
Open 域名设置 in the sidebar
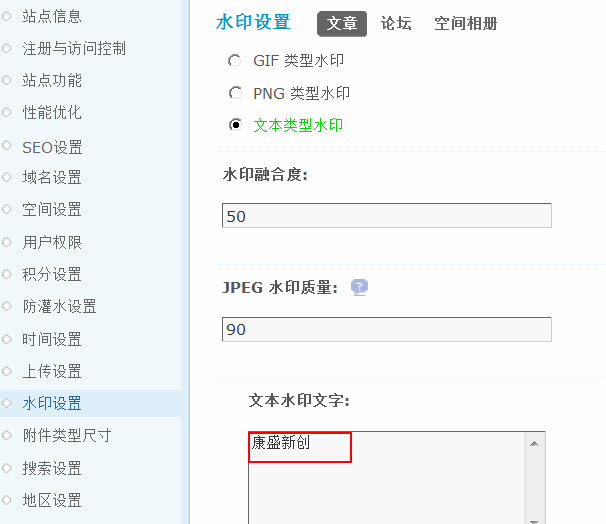coord(52,177)
